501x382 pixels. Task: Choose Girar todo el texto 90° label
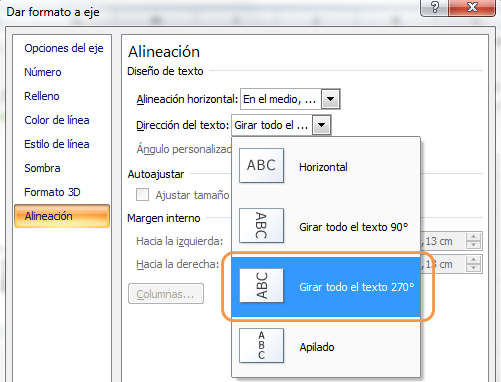click(354, 227)
